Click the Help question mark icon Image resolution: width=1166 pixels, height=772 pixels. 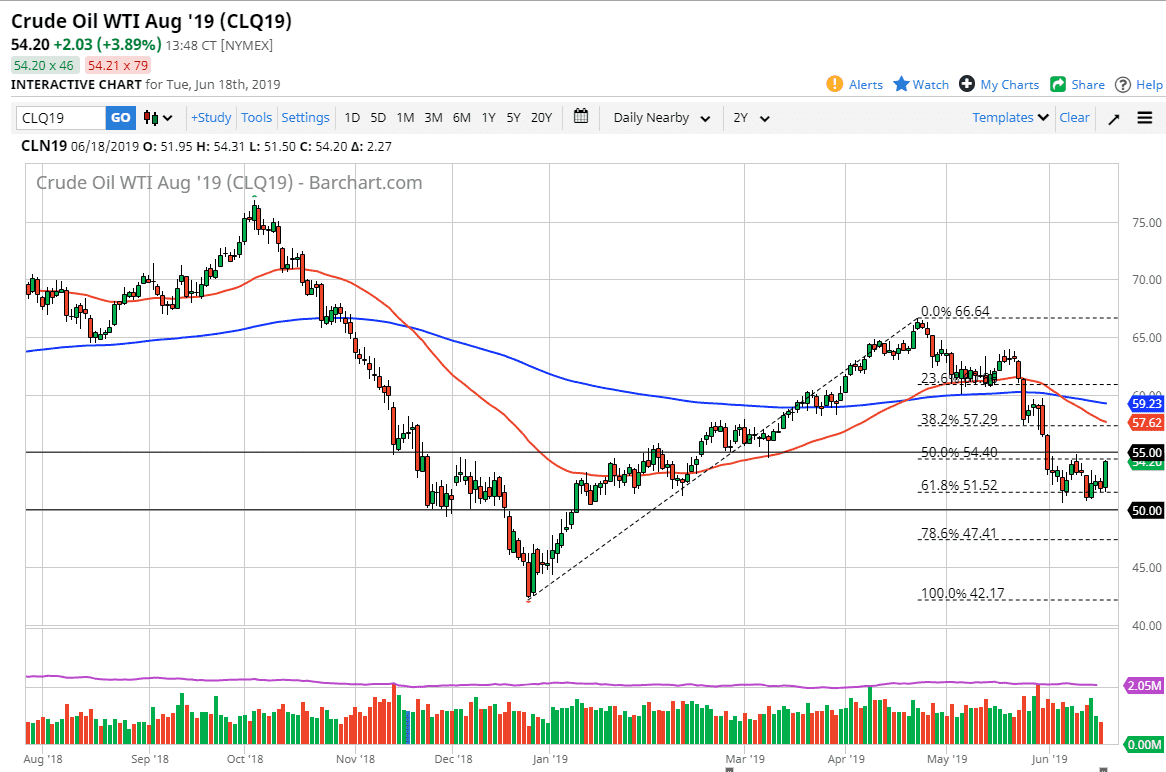[1122, 84]
